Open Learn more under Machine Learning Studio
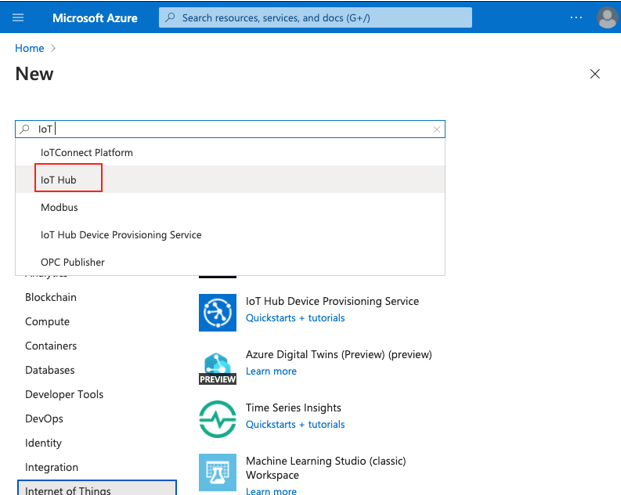Image resolution: width=621 pixels, height=495 pixels. pos(271,491)
